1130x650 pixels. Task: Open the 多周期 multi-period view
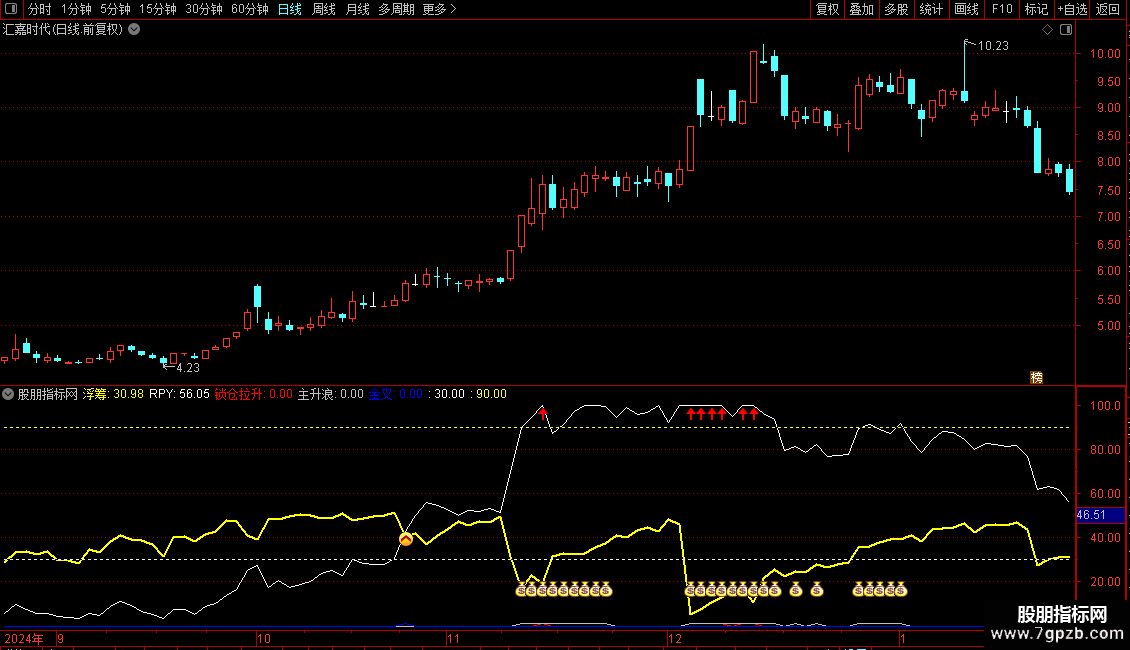coord(396,9)
